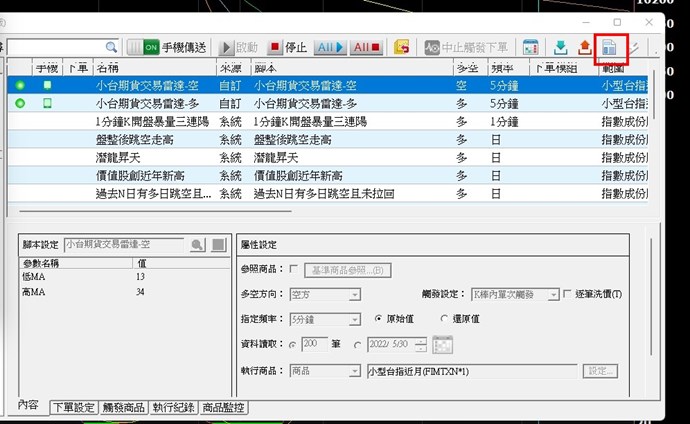Click the blue download arrow icon
690x424 pixels.
[x=560, y=47]
